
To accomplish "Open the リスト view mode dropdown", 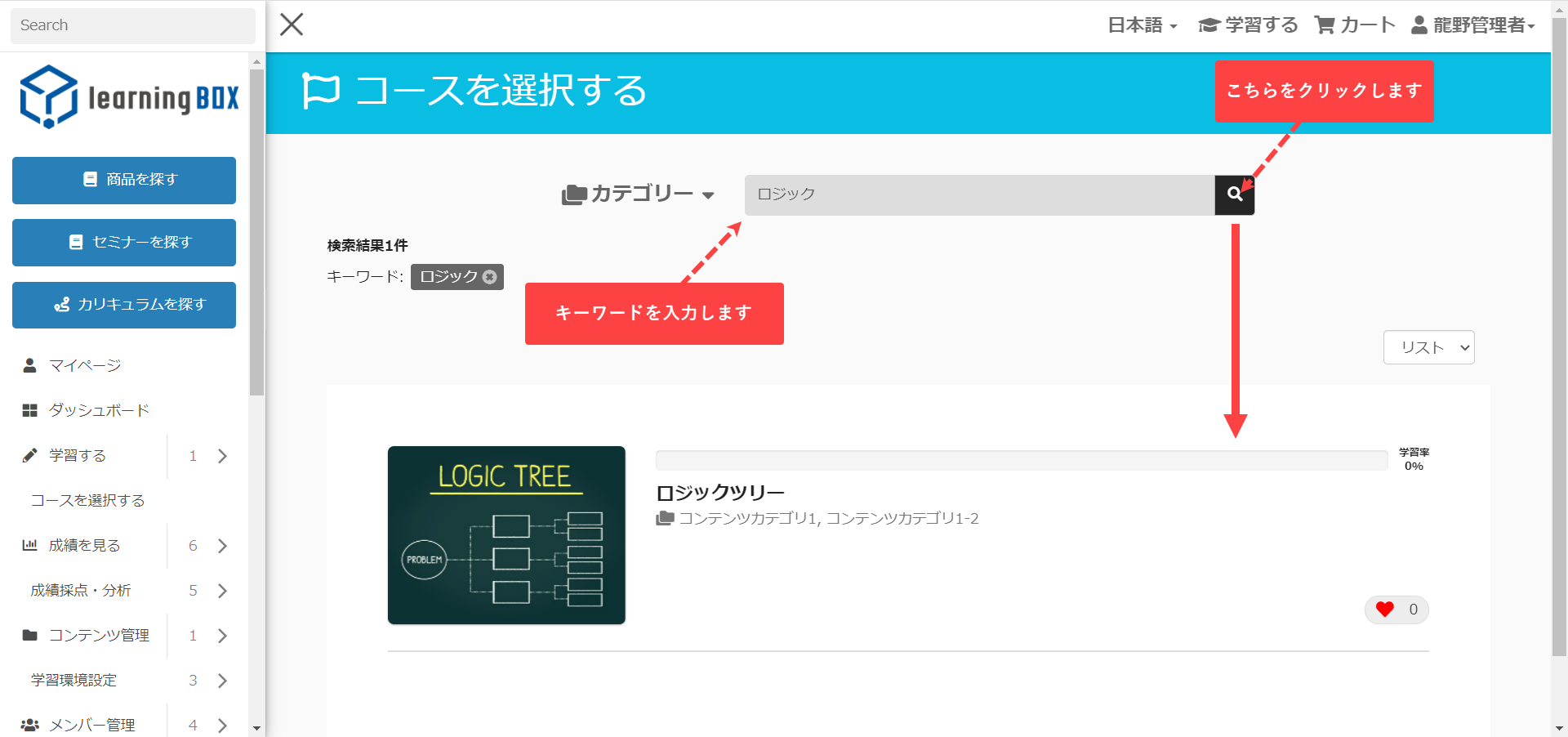I will [1428, 347].
